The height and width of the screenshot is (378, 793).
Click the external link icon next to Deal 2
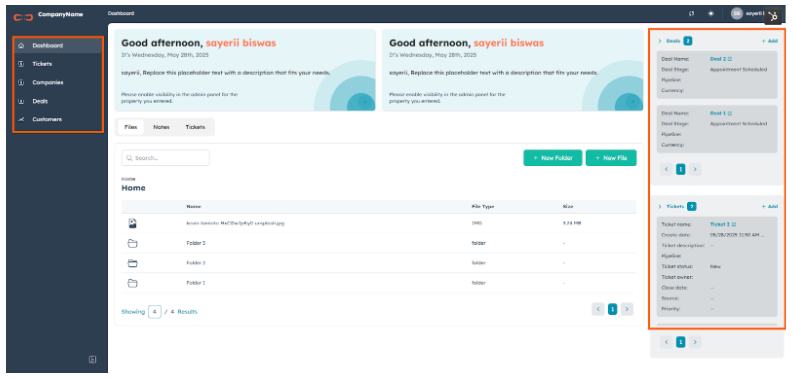[x=730, y=59]
